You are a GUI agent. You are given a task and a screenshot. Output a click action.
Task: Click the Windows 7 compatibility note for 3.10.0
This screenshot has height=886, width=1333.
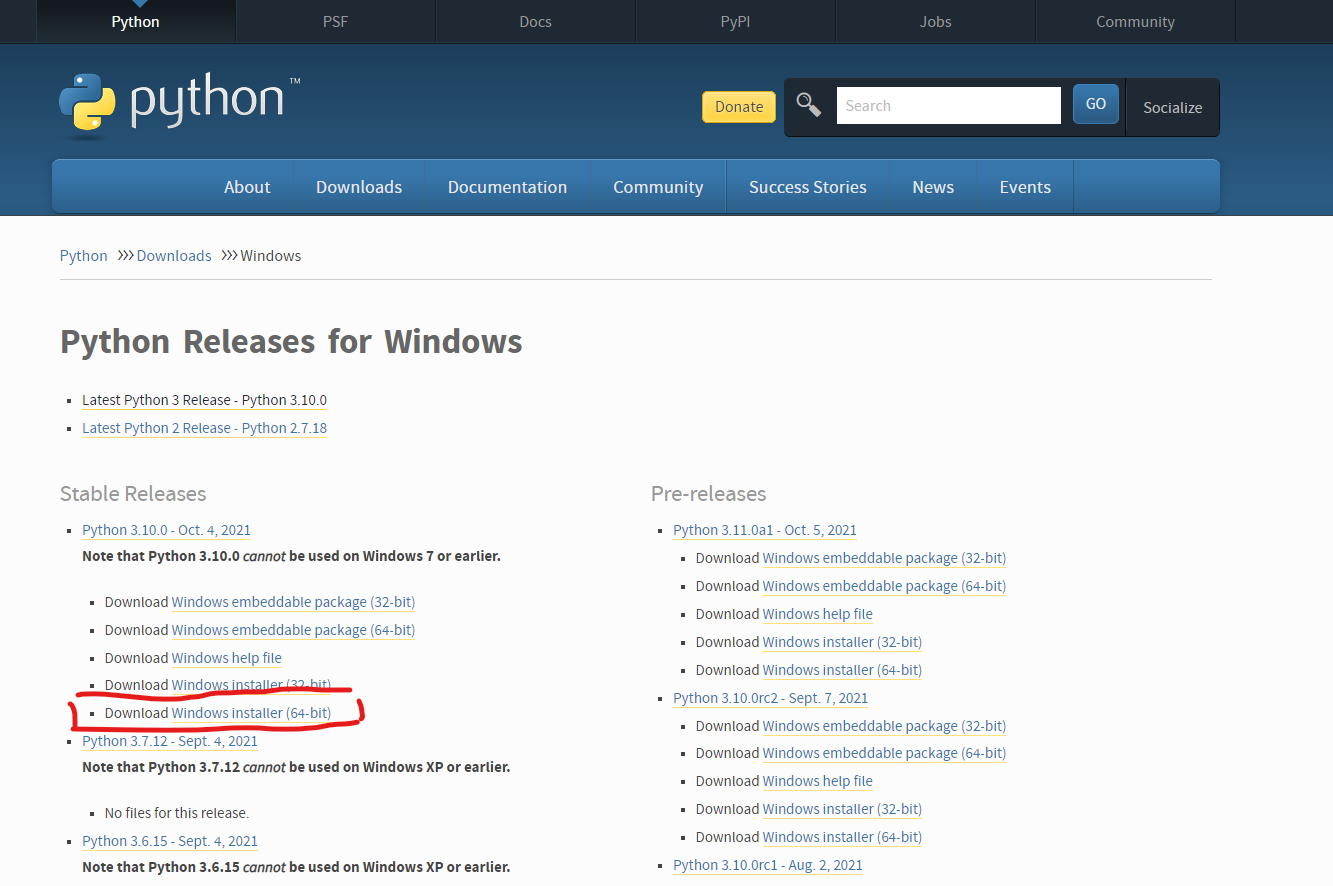[x=291, y=556]
